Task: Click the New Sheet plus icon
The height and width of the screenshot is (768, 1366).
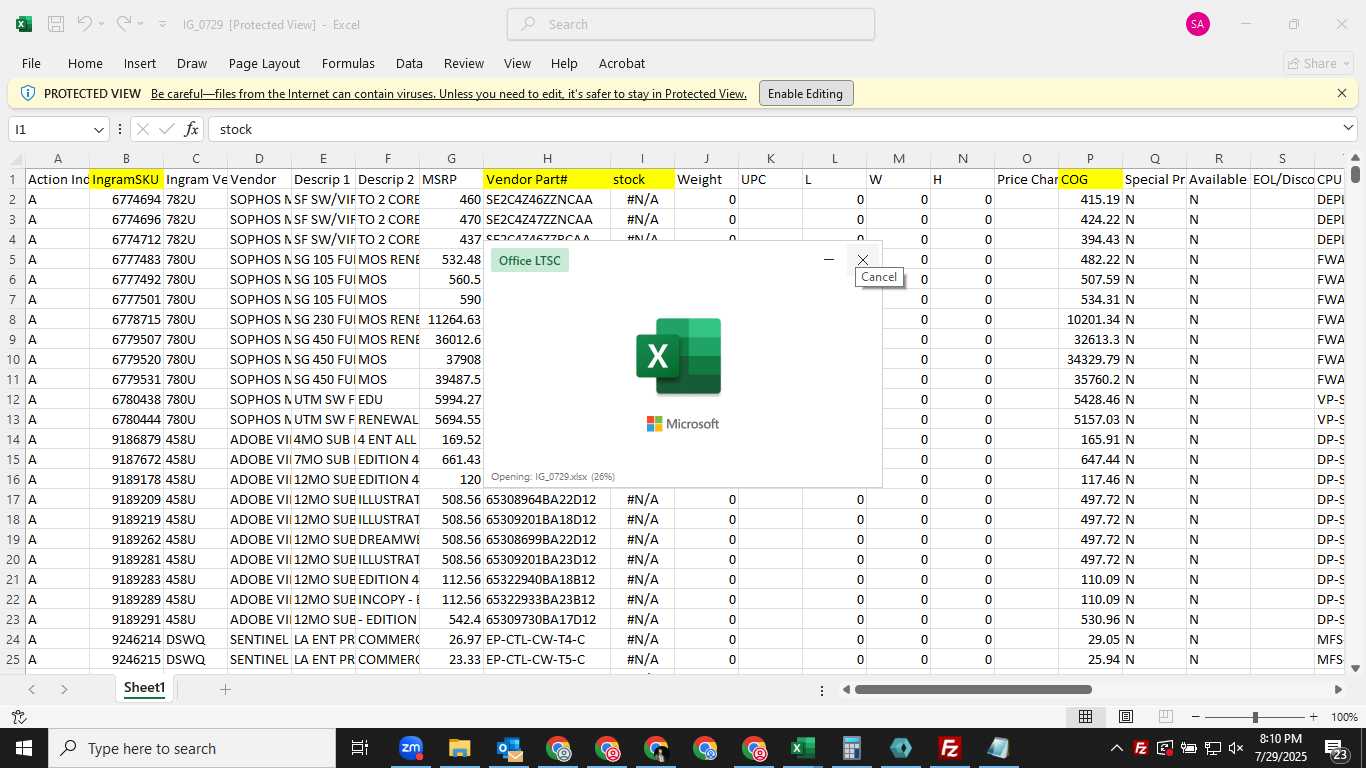Action: (225, 689)
